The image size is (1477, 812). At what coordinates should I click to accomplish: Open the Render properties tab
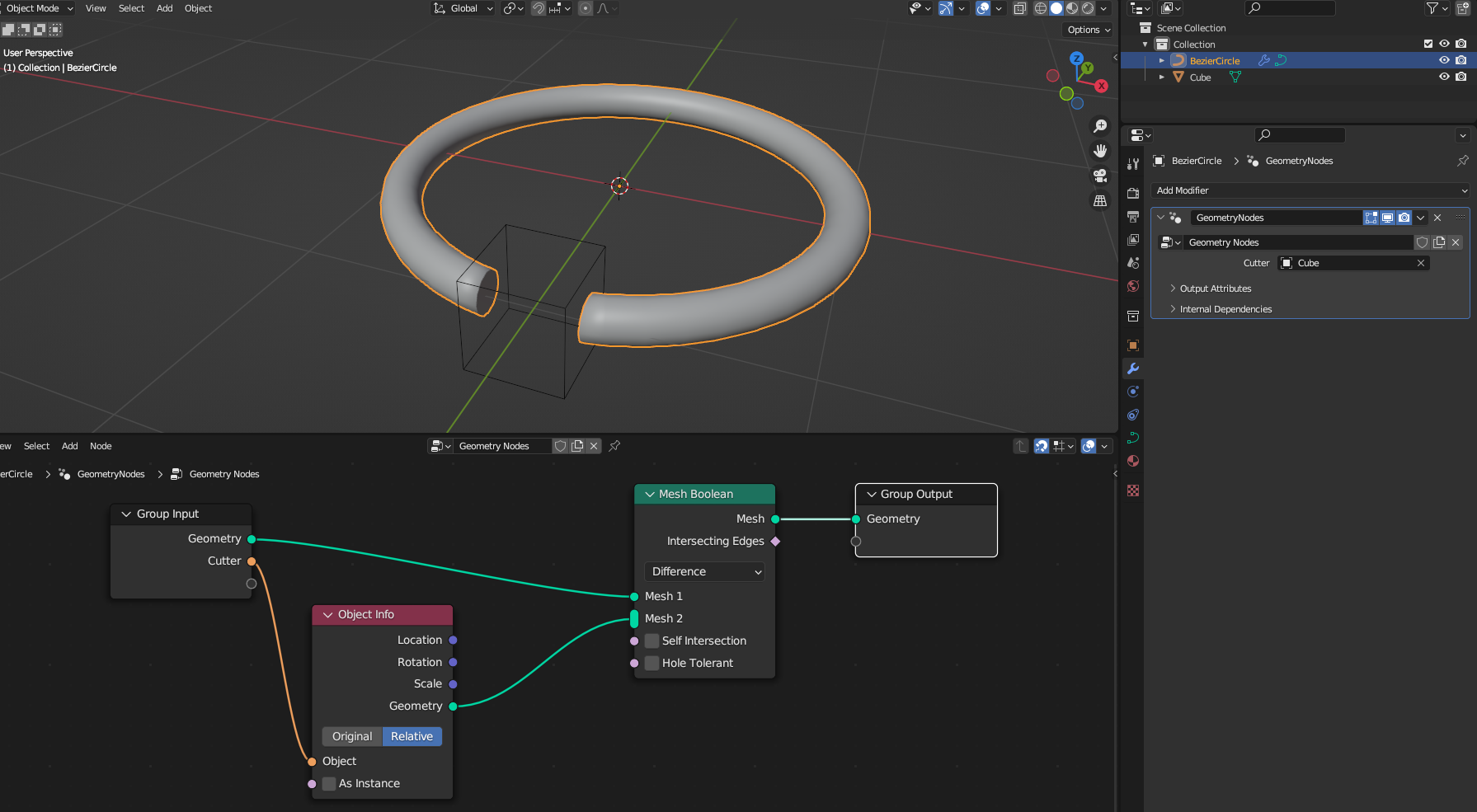(1133, 193)
